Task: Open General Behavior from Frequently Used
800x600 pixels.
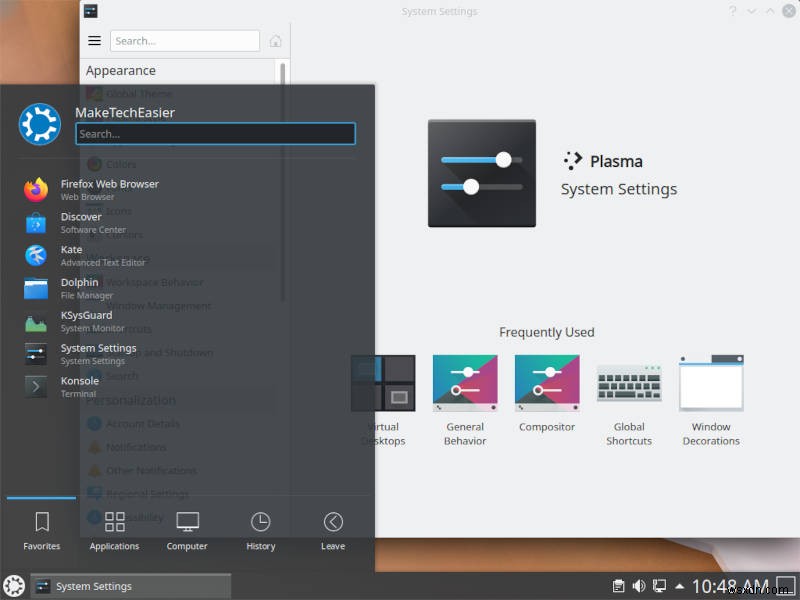Action: point(464,382)
